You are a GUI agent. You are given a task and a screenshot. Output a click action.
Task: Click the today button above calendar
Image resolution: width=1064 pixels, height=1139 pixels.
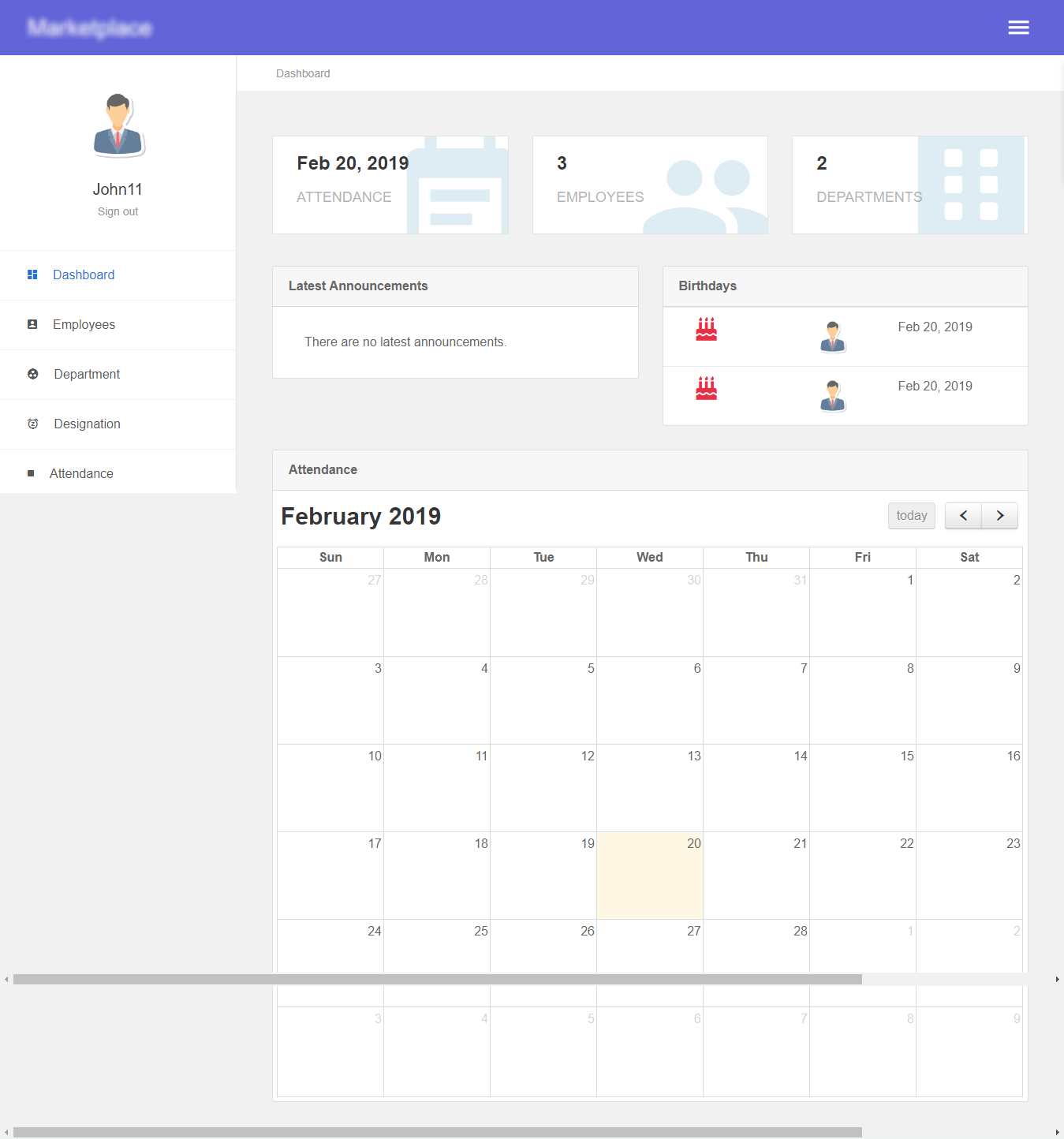point(911,516)
